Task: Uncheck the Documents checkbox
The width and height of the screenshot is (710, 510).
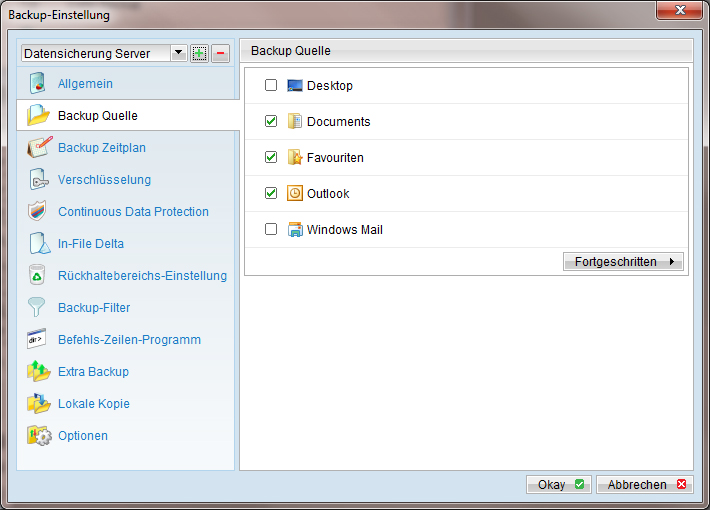Action: [271, 121]
